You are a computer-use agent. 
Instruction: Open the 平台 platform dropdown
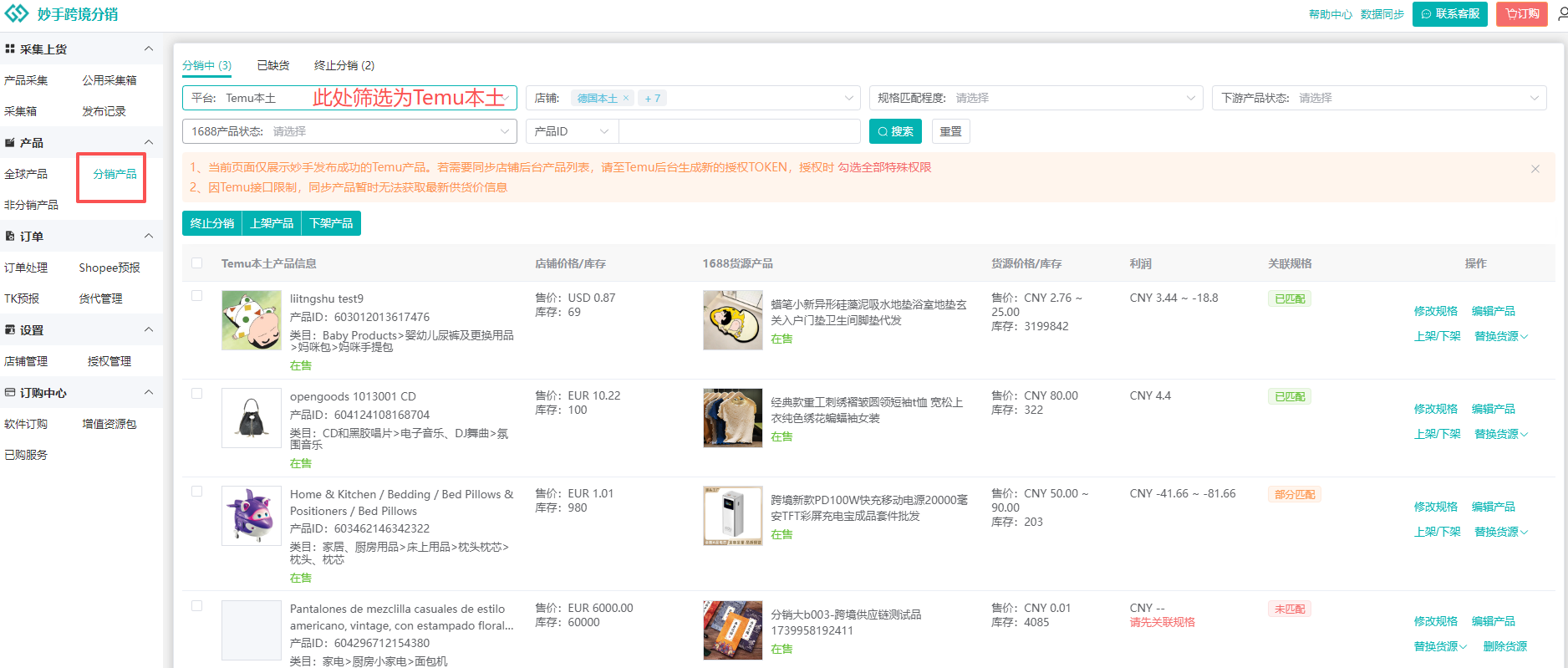[x=349, y=98]
